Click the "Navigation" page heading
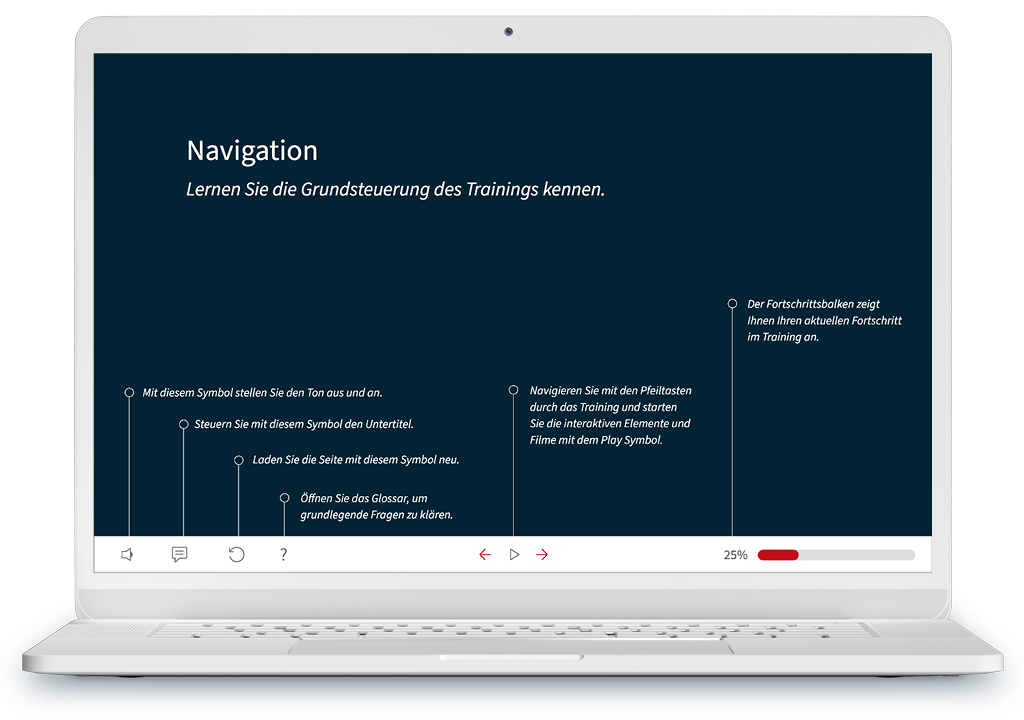1024x720 pixels. [251, 150]
